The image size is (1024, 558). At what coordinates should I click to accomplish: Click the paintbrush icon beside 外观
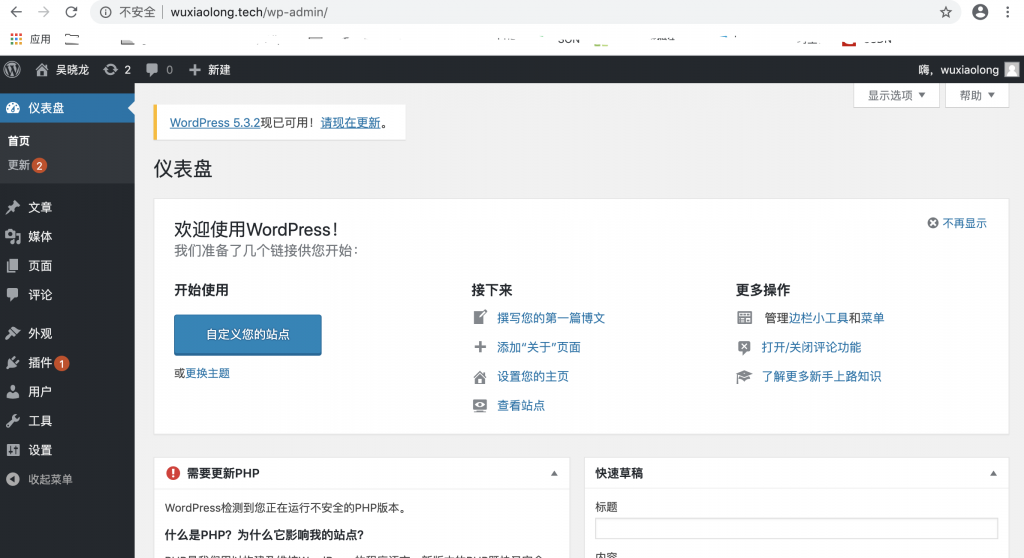[13, 333]
